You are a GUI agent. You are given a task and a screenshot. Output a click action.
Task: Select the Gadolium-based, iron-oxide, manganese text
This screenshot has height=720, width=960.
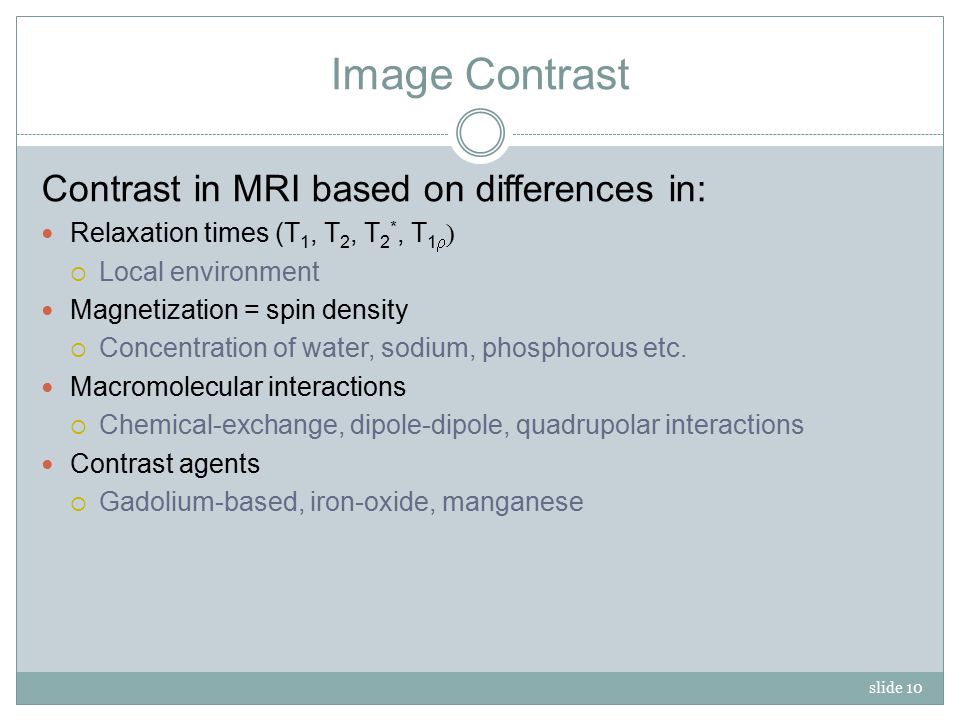(341, 502)
